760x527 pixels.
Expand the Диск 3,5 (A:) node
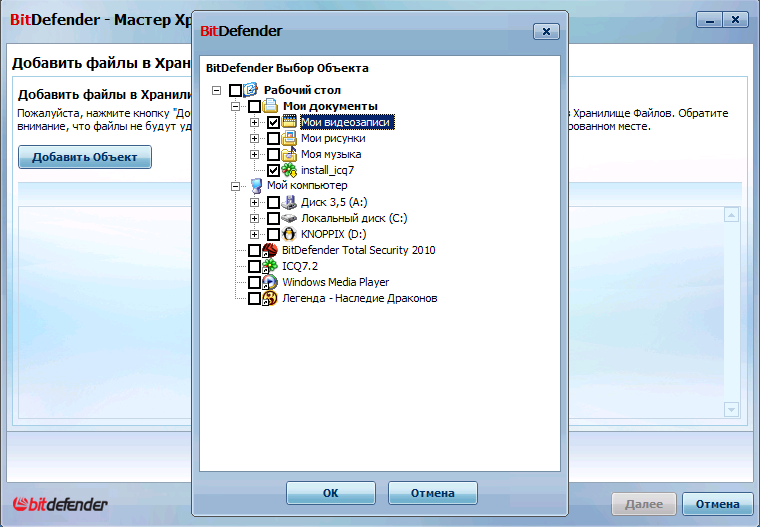pyautogui.click(x=254, y=202)
